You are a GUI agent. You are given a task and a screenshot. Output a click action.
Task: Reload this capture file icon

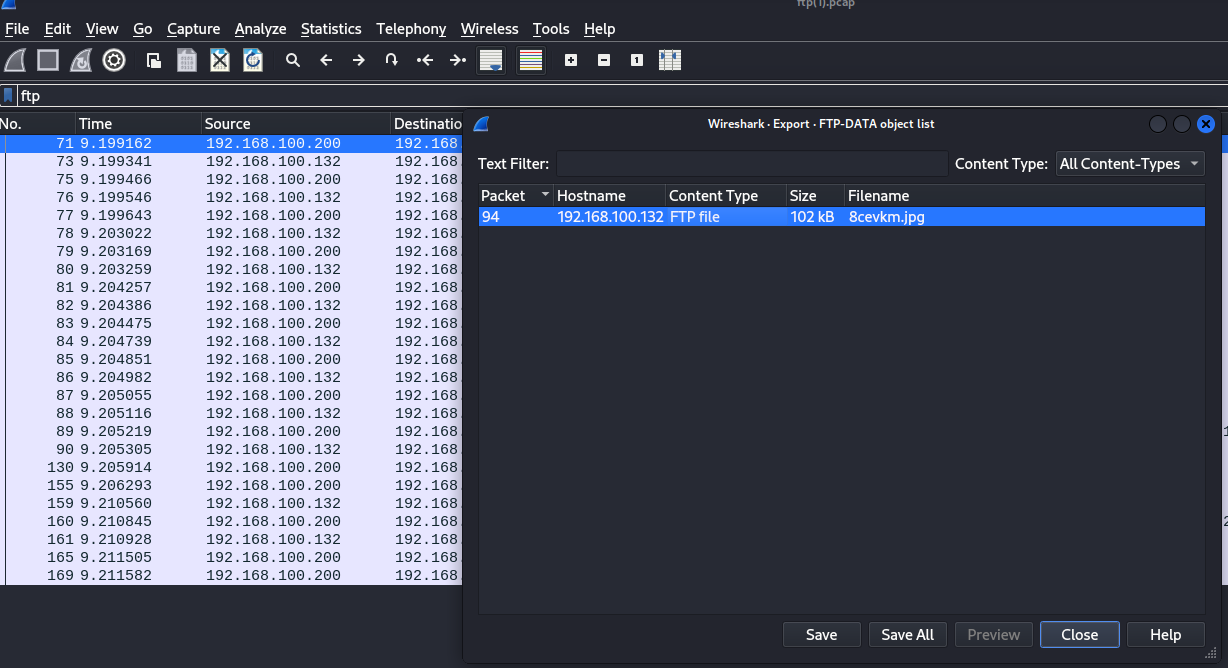[253, 60]
